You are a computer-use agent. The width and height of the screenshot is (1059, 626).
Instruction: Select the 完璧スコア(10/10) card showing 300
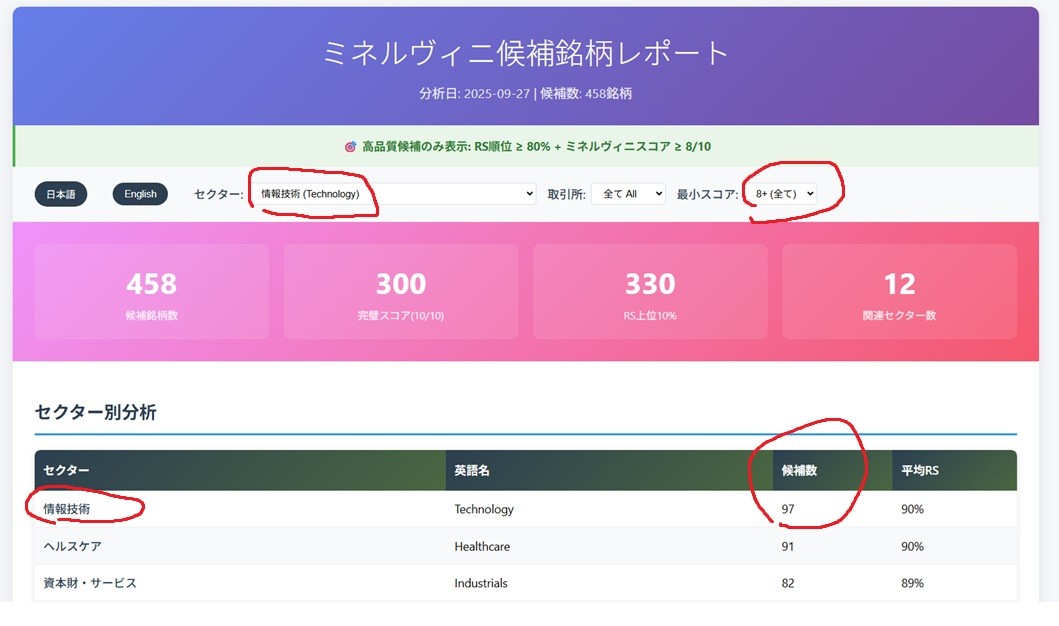pos(400,292)
